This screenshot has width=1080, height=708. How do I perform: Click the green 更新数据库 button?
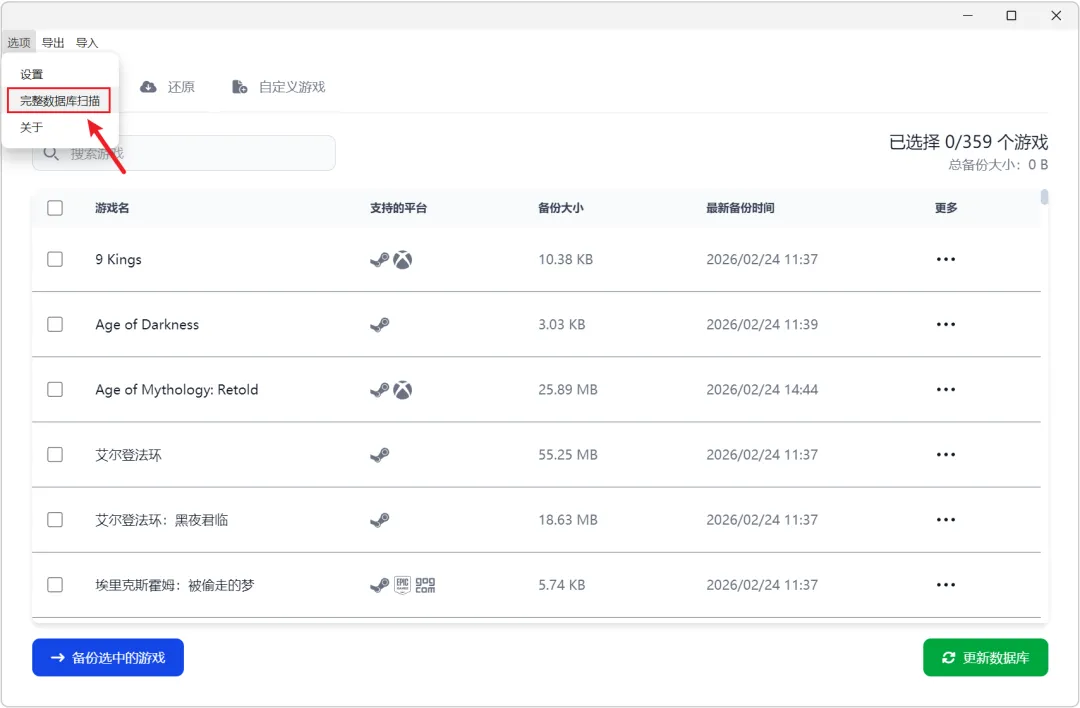click(x=985, y=658)
